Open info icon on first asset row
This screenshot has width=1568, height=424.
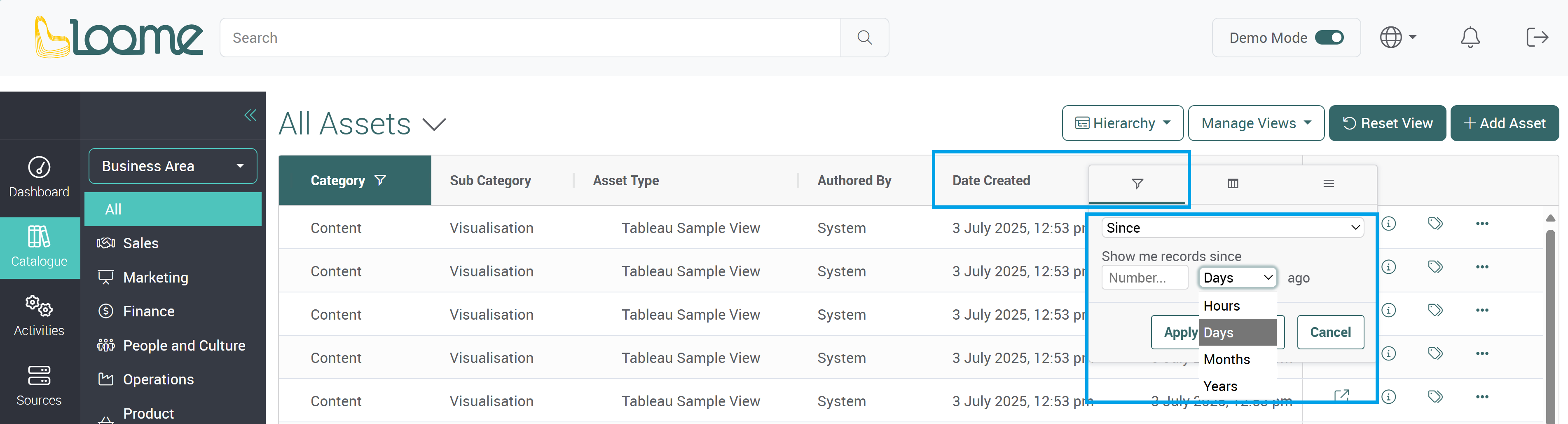1388,224
